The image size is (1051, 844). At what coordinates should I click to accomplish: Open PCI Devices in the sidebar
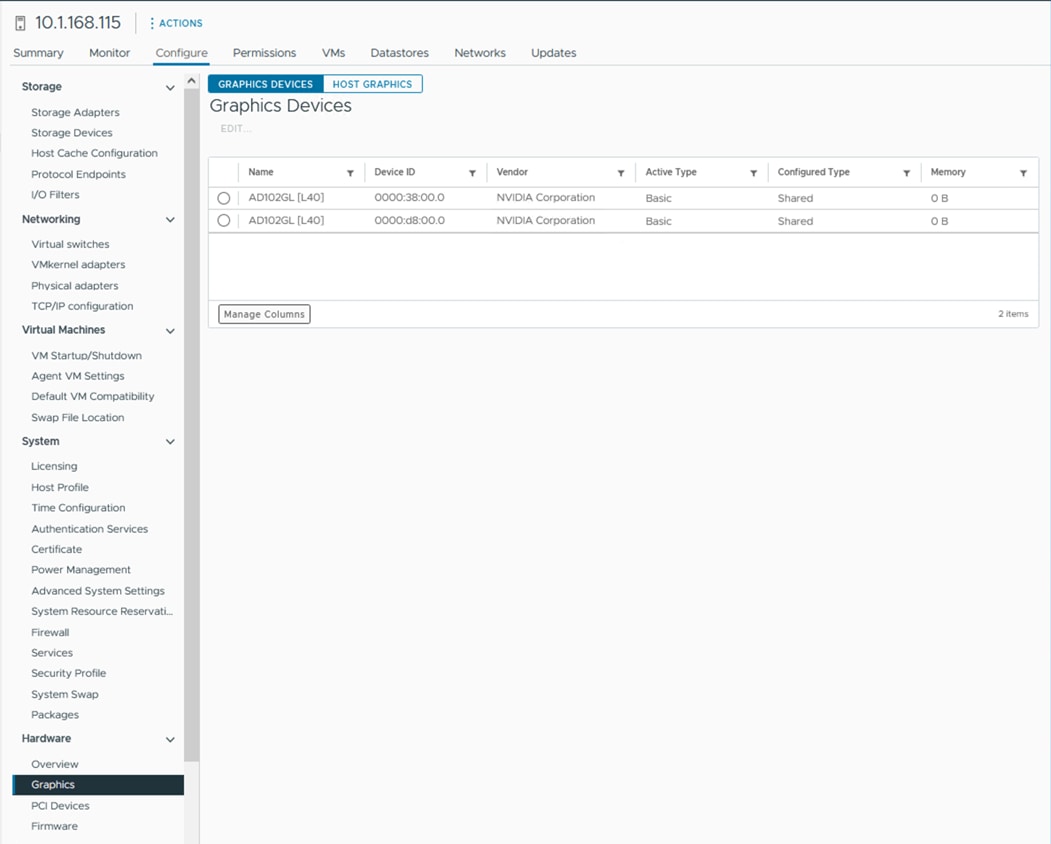click(x=60, y=806)
